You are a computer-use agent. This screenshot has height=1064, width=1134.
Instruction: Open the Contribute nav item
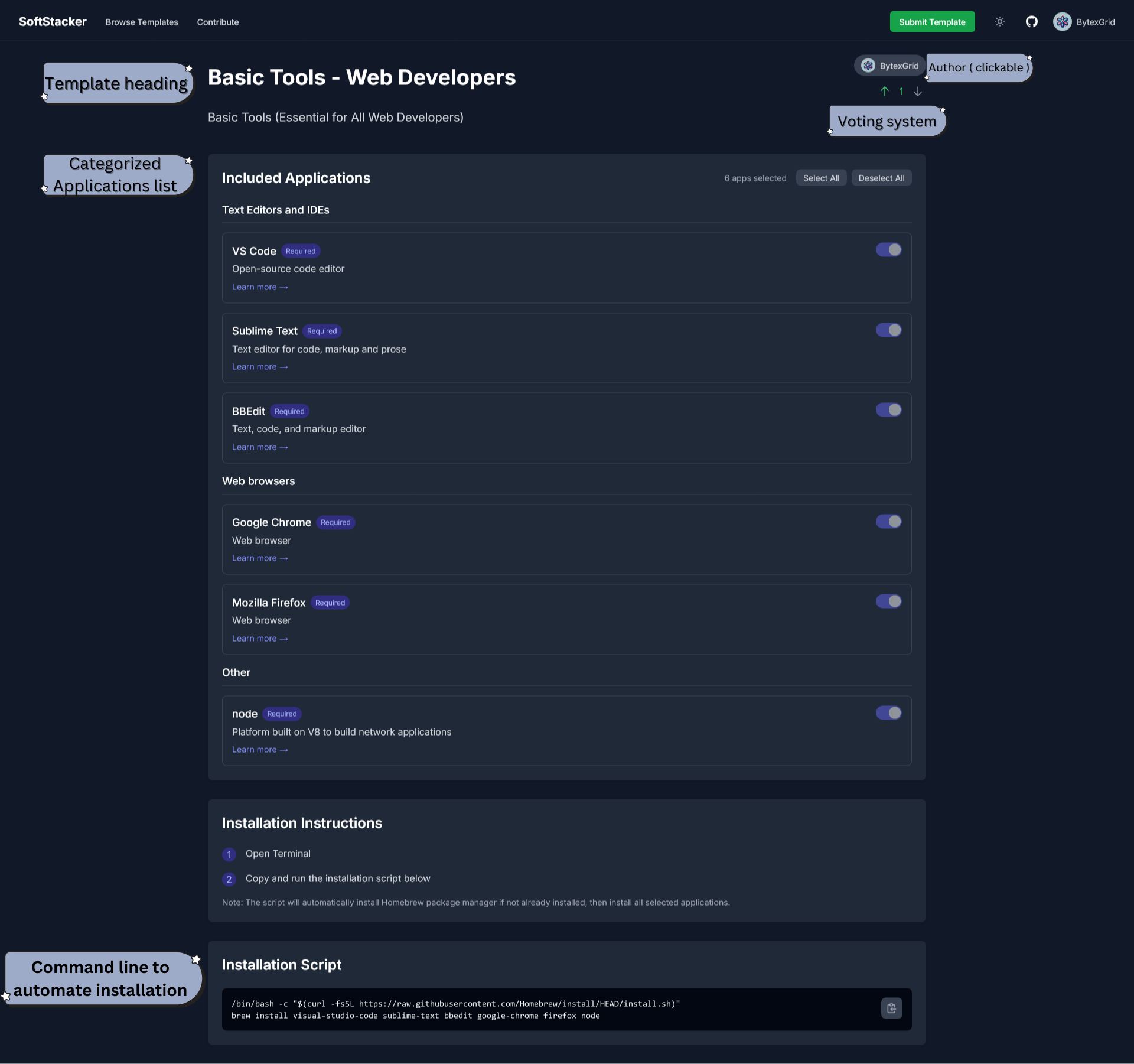click(x=218, y=22)
